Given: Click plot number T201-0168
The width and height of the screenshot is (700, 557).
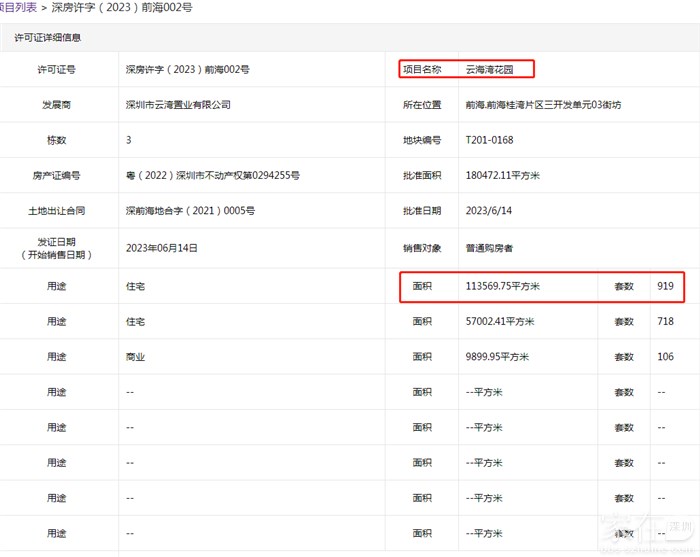Looking at the screenshot, I should [490, 140].
